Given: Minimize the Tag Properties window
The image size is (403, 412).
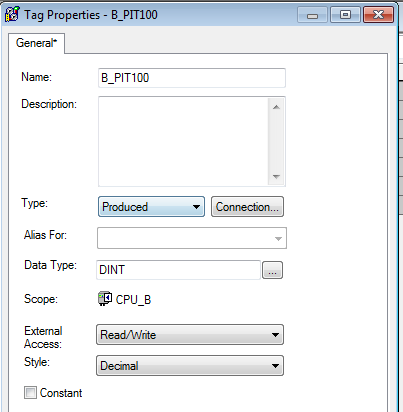Looking at the screenshot, I should point(312,15).
